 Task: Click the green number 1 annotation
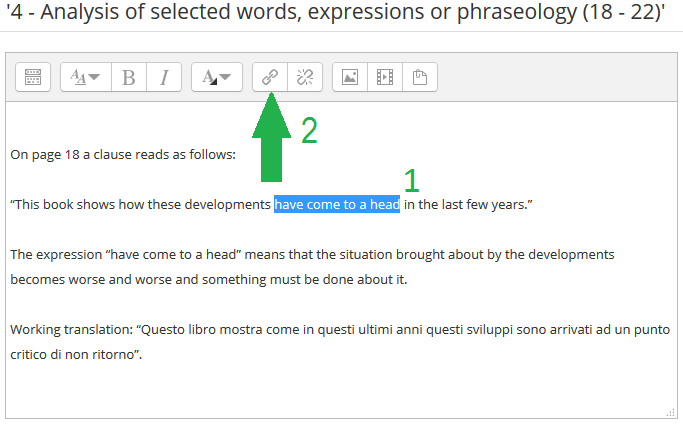[x=411, y=180]
